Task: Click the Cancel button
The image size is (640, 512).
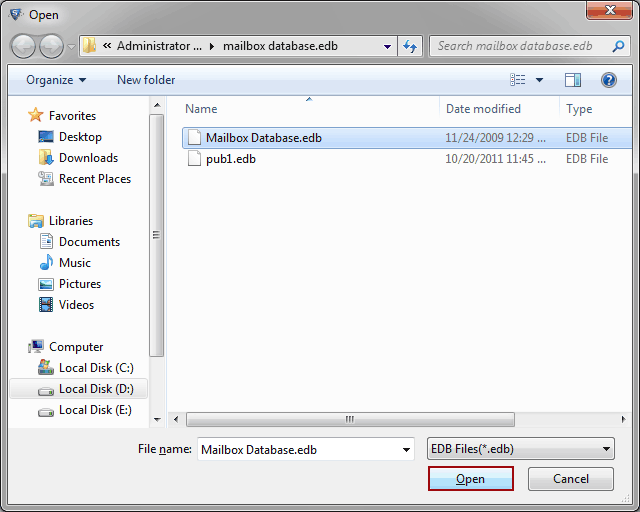Action: pyautogui.click(x=571, y=479)
